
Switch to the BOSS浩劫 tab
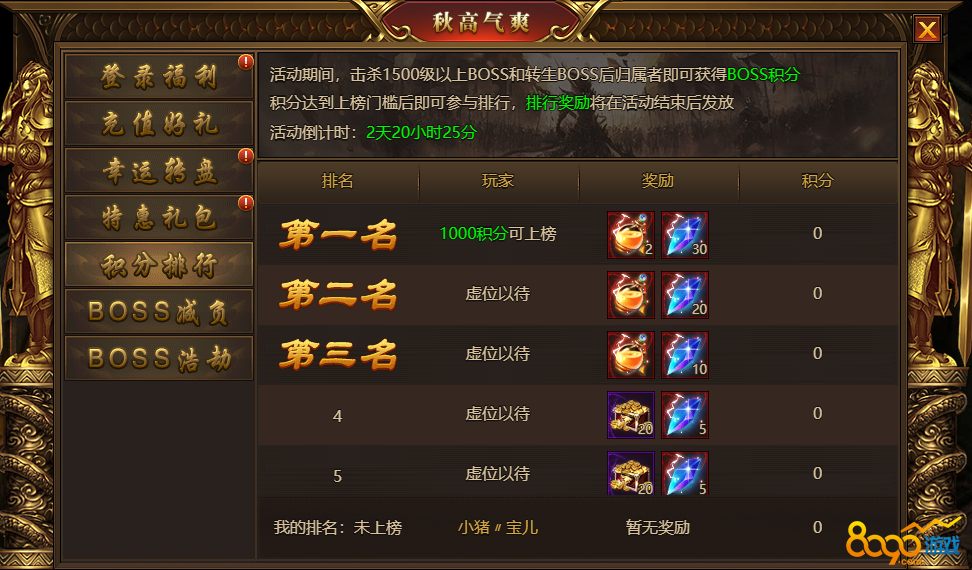[x=159, y=358]
